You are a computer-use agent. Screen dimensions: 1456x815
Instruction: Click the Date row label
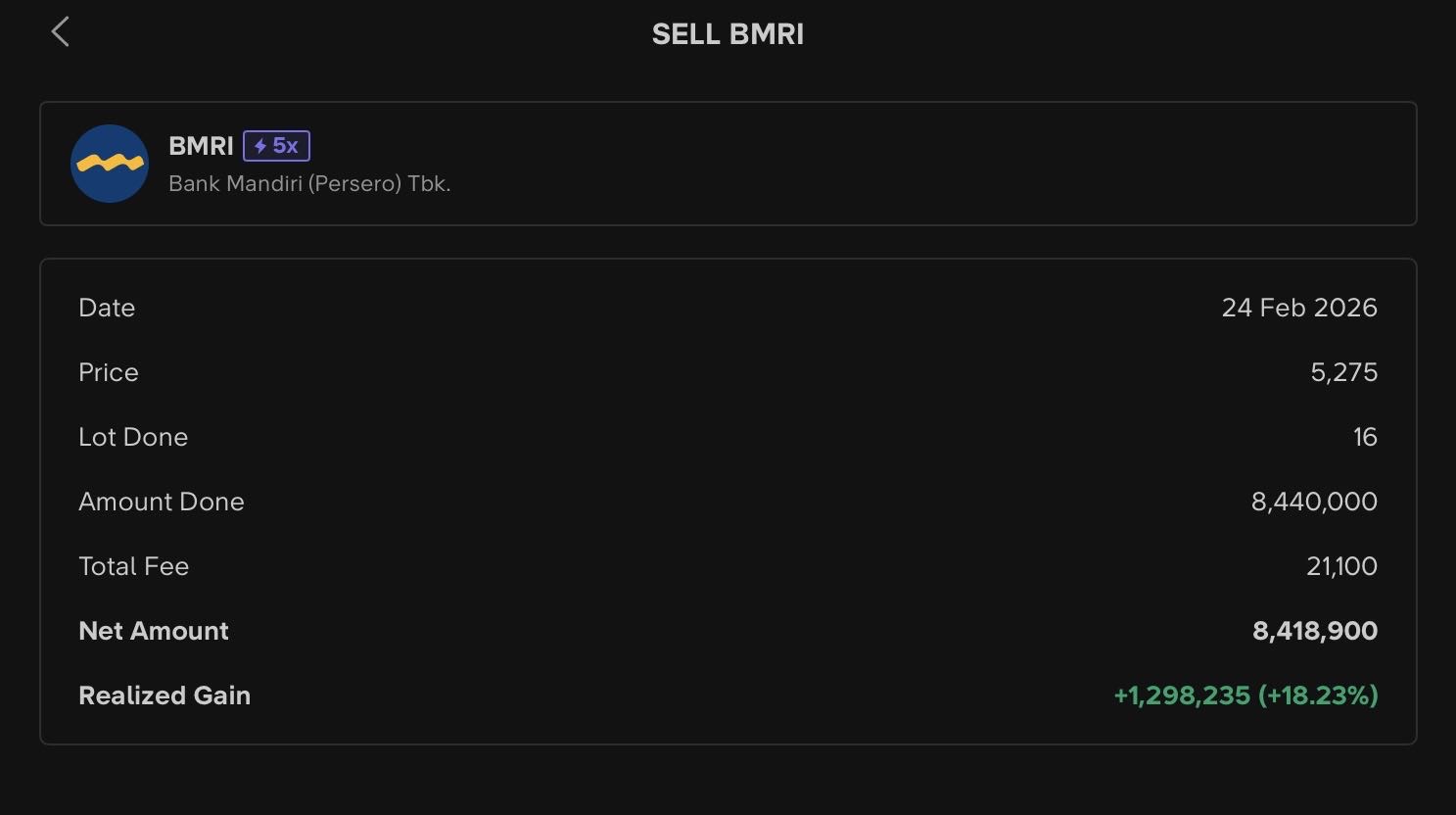pos(107,308)
